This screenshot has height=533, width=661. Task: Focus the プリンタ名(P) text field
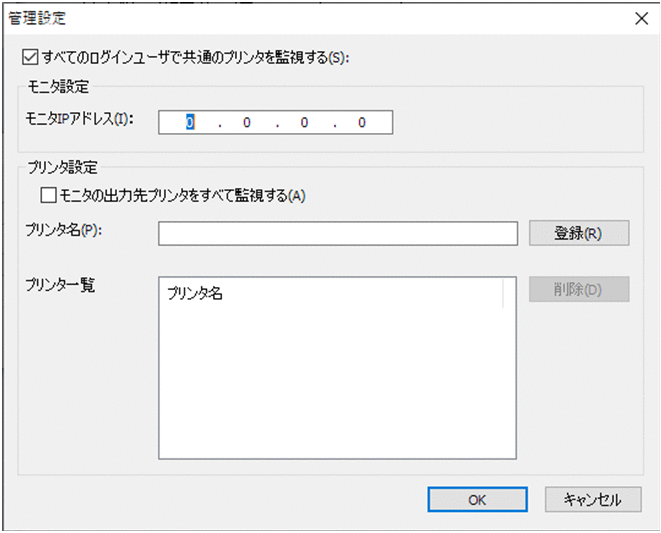(x=338, y=234)
